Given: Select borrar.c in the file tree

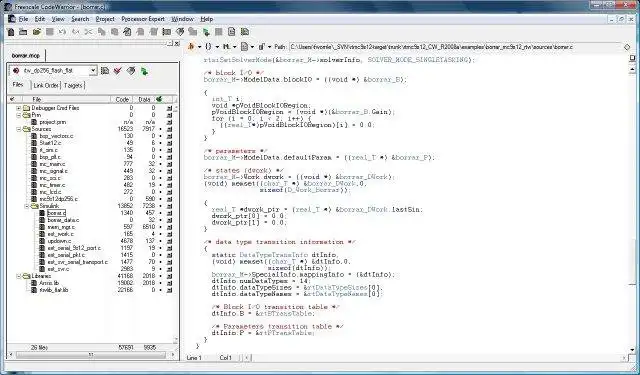Looking at the screenshot, I should 56,213.
